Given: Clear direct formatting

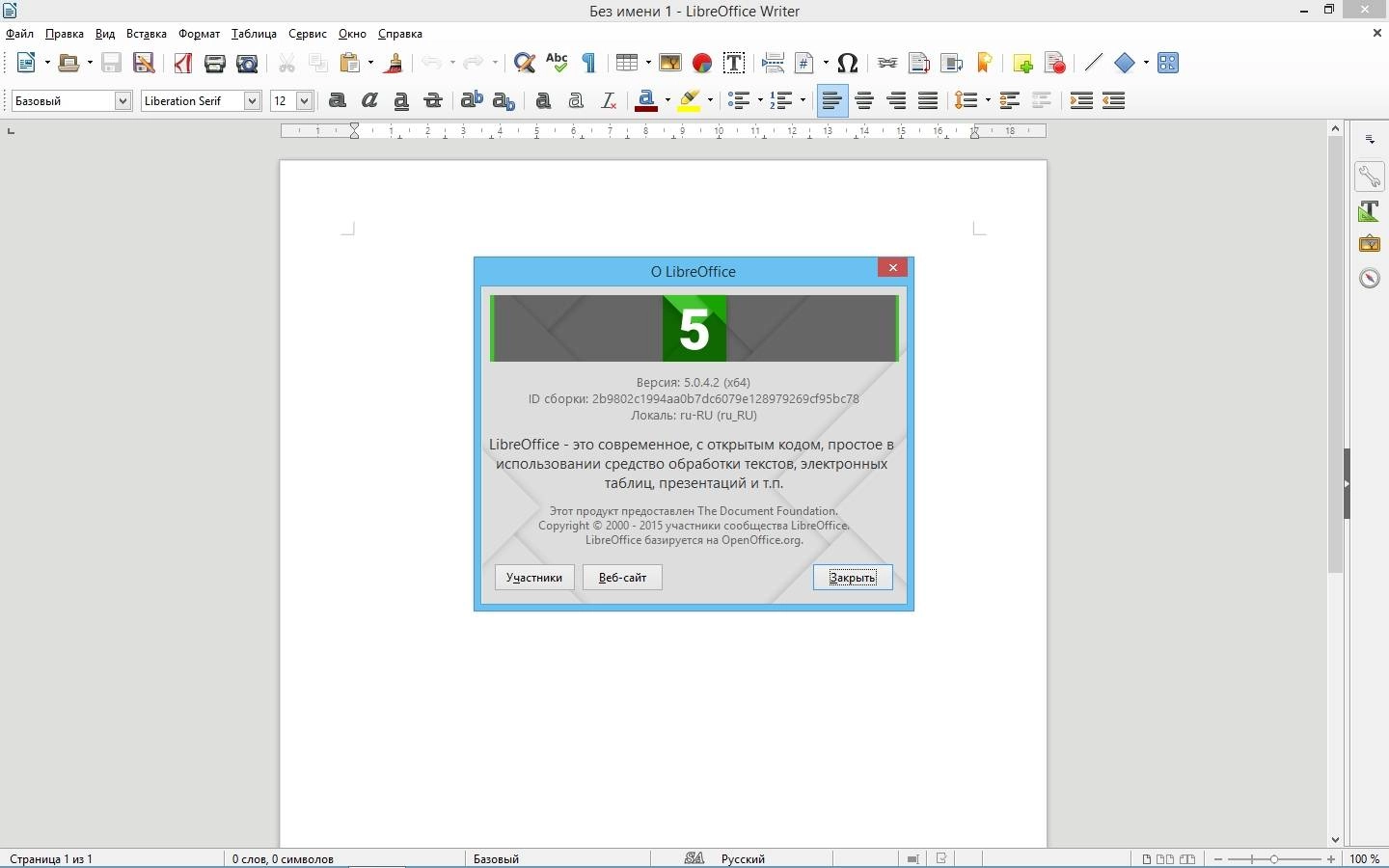Looking at the screenshot, I should coord(609,100).
